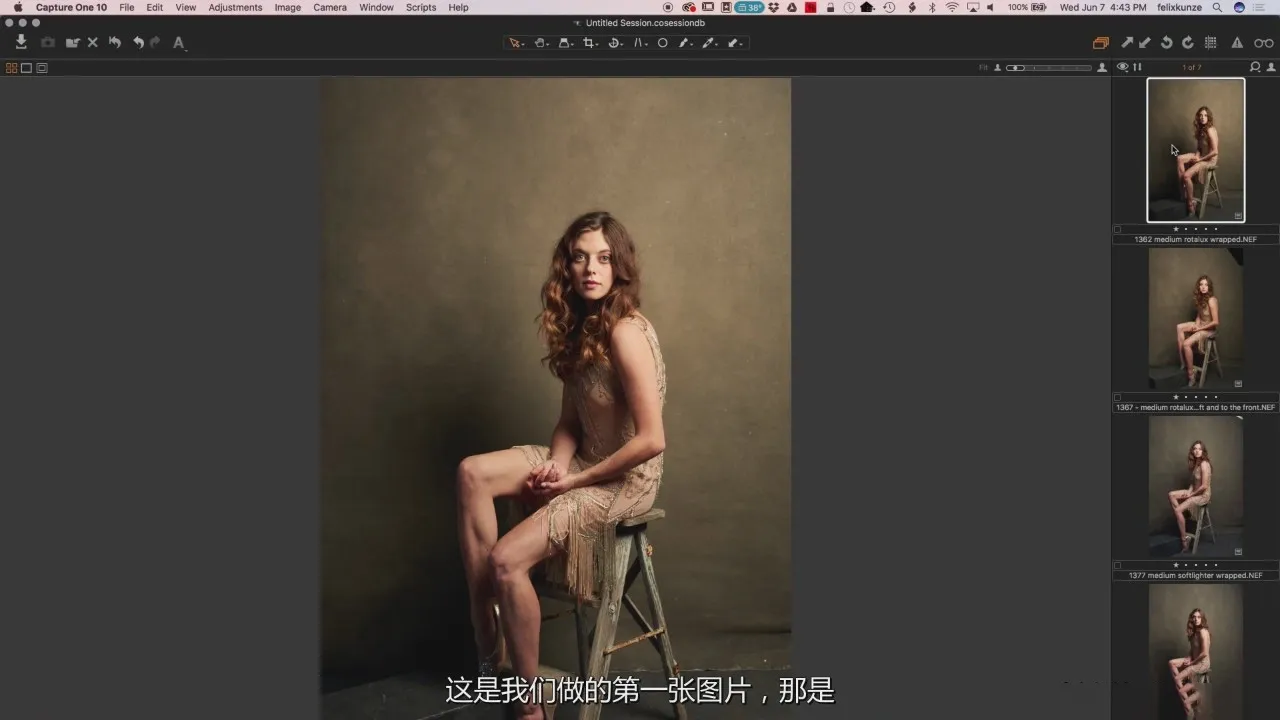1280x720 pixels.
Task: Toggle the Grid overlay icon
Action: [x=1211, y=43]
